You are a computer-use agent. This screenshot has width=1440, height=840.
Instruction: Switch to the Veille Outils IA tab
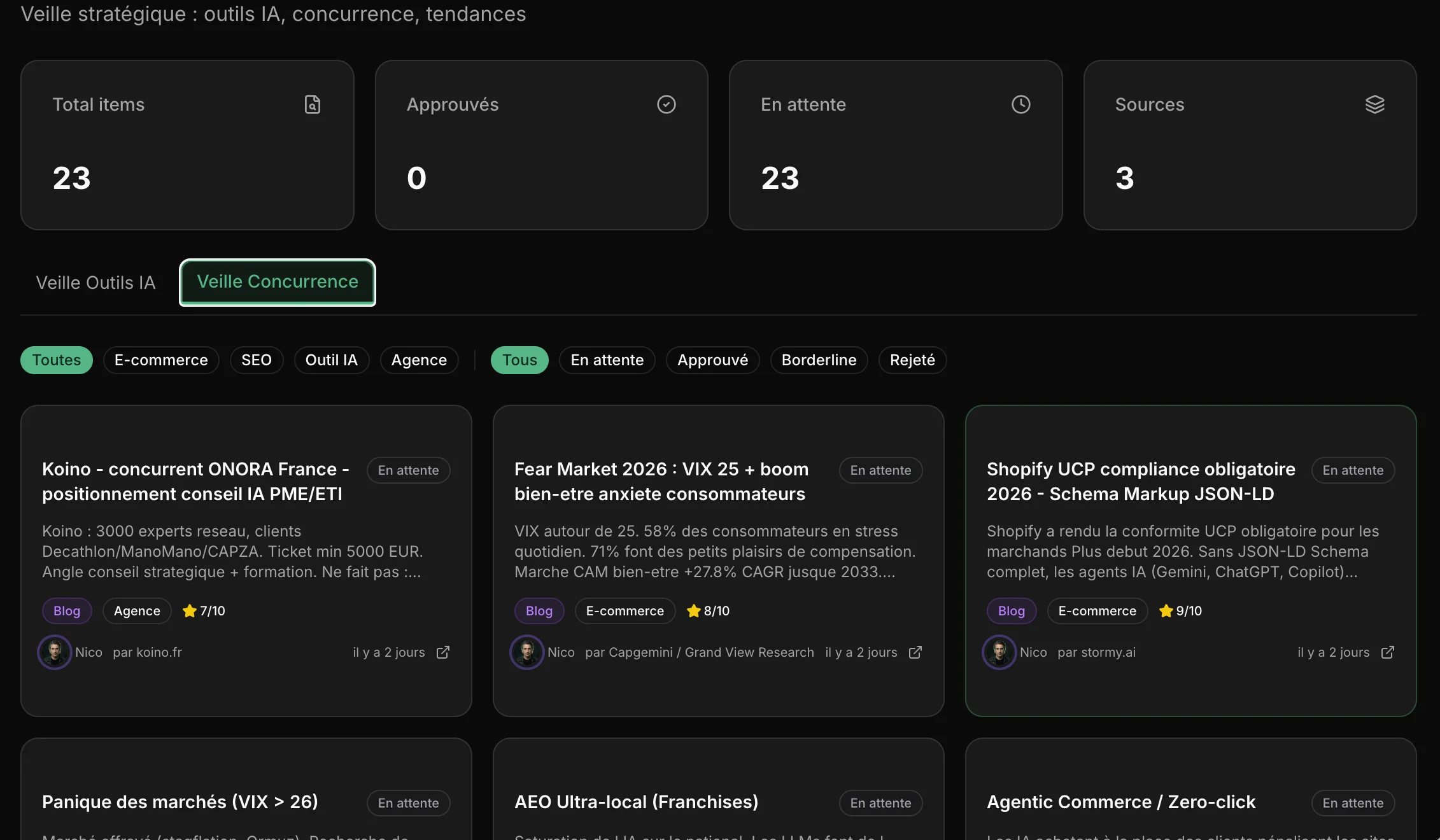95,283
